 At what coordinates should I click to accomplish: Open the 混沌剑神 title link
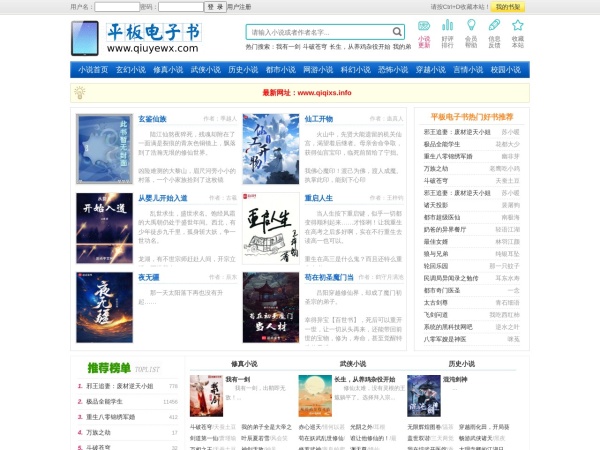pos(455,379)
